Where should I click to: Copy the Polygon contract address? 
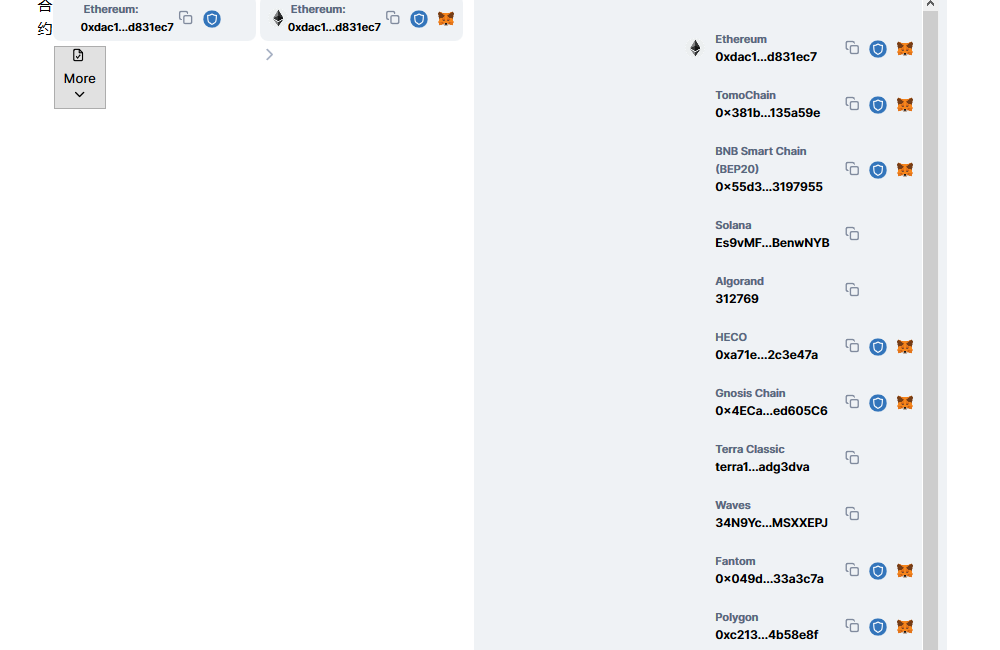(x=852, y=626)
